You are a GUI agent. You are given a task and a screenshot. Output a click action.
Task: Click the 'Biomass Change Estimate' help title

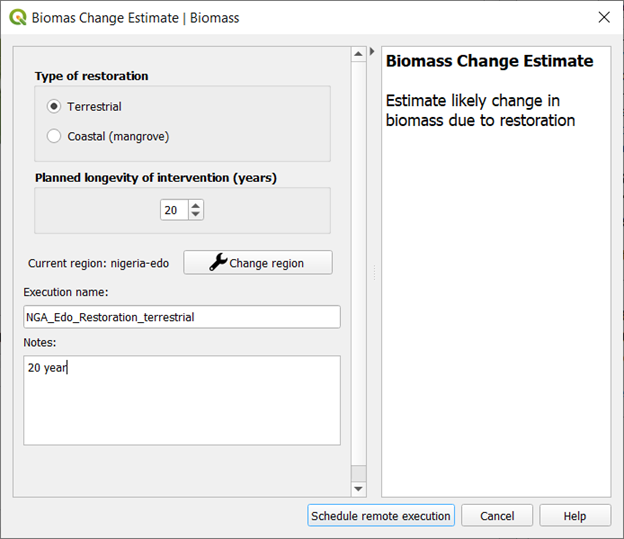click(x=489, y=61)
